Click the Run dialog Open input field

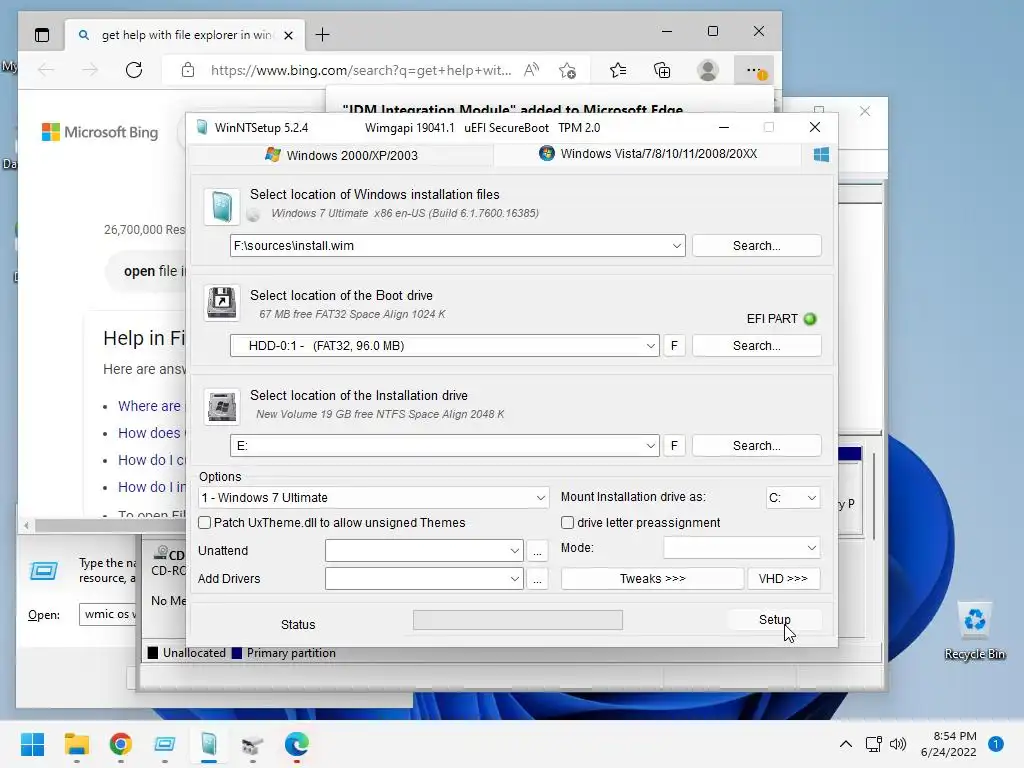click(109, 615)
